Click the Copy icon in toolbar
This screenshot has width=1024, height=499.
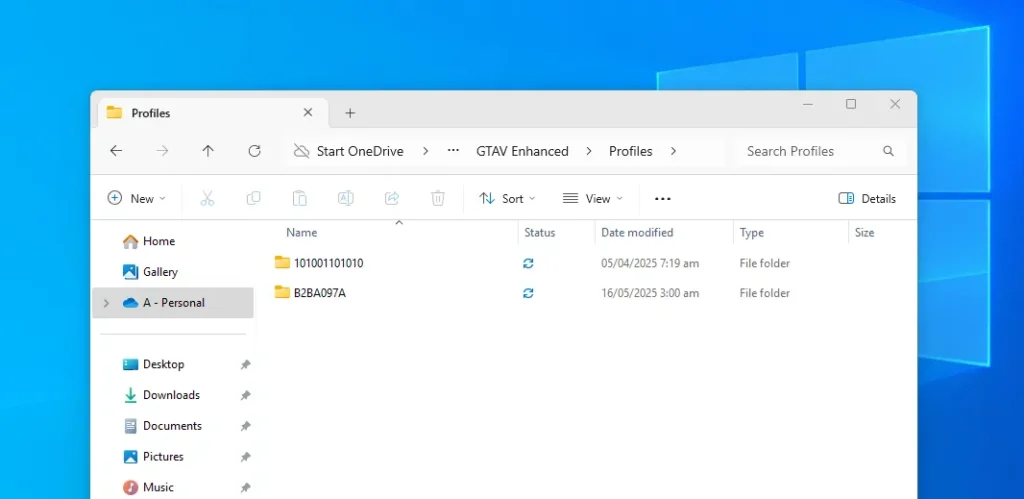pyautogui.click(x=253, y=198)
